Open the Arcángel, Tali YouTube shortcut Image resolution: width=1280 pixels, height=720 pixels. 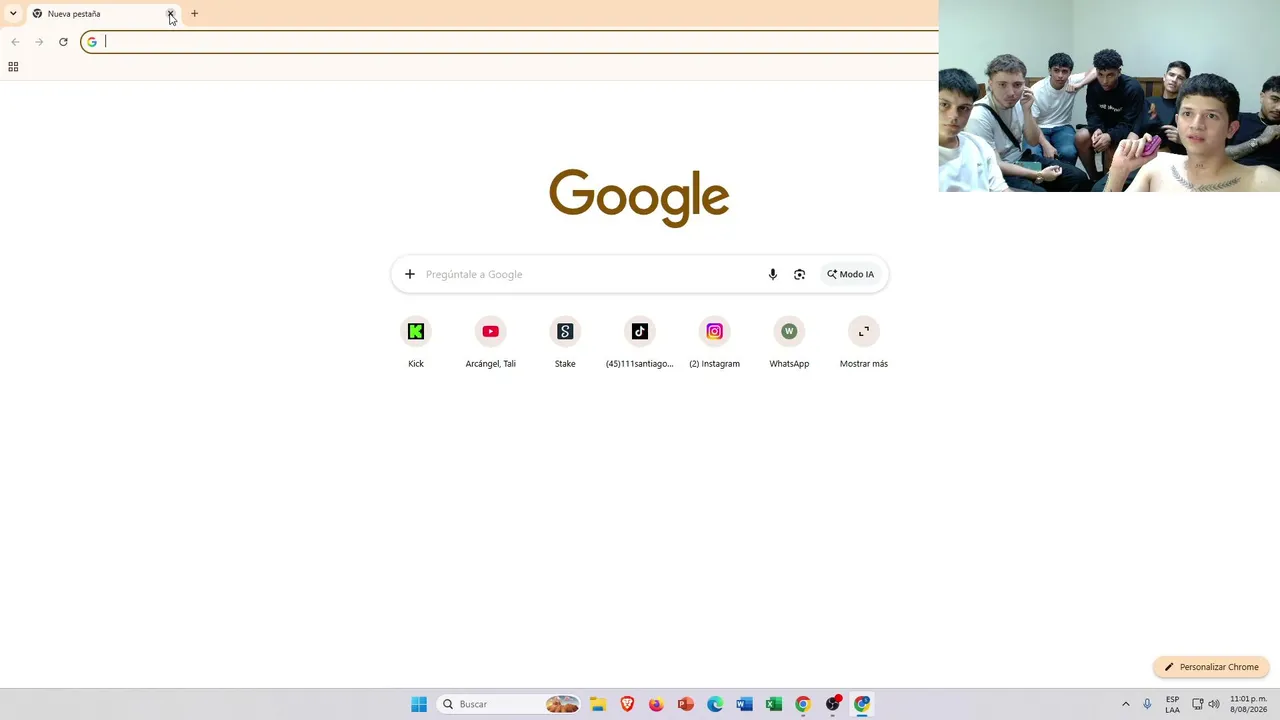pyautogui.click(x=490, y=342)
